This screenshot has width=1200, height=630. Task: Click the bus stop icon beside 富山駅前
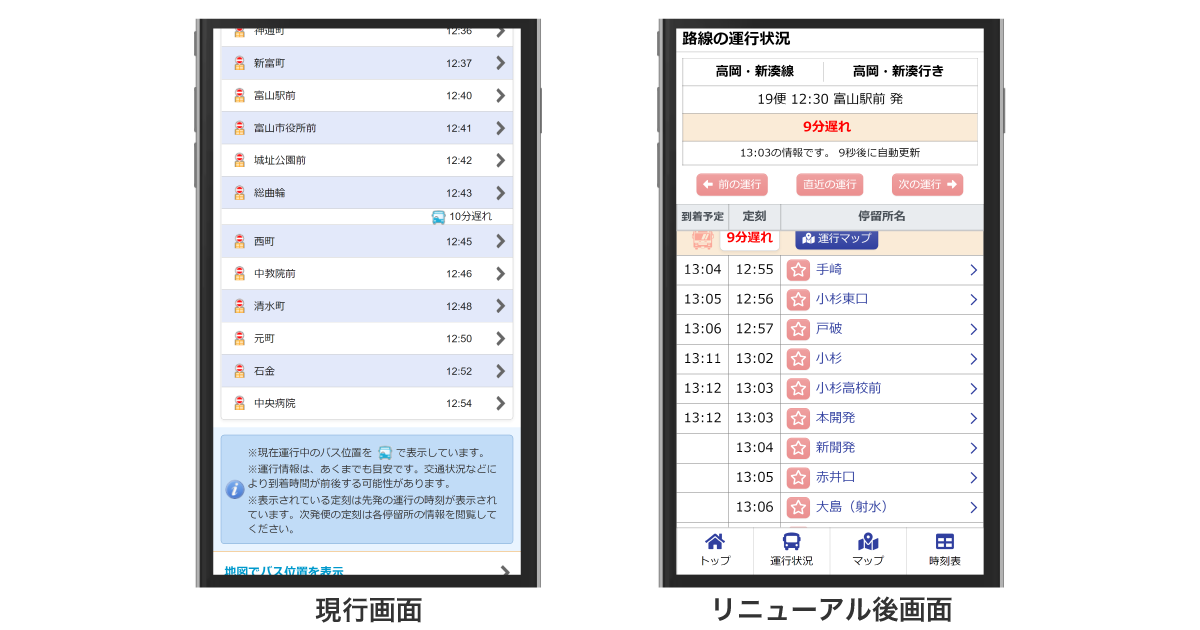239,95
